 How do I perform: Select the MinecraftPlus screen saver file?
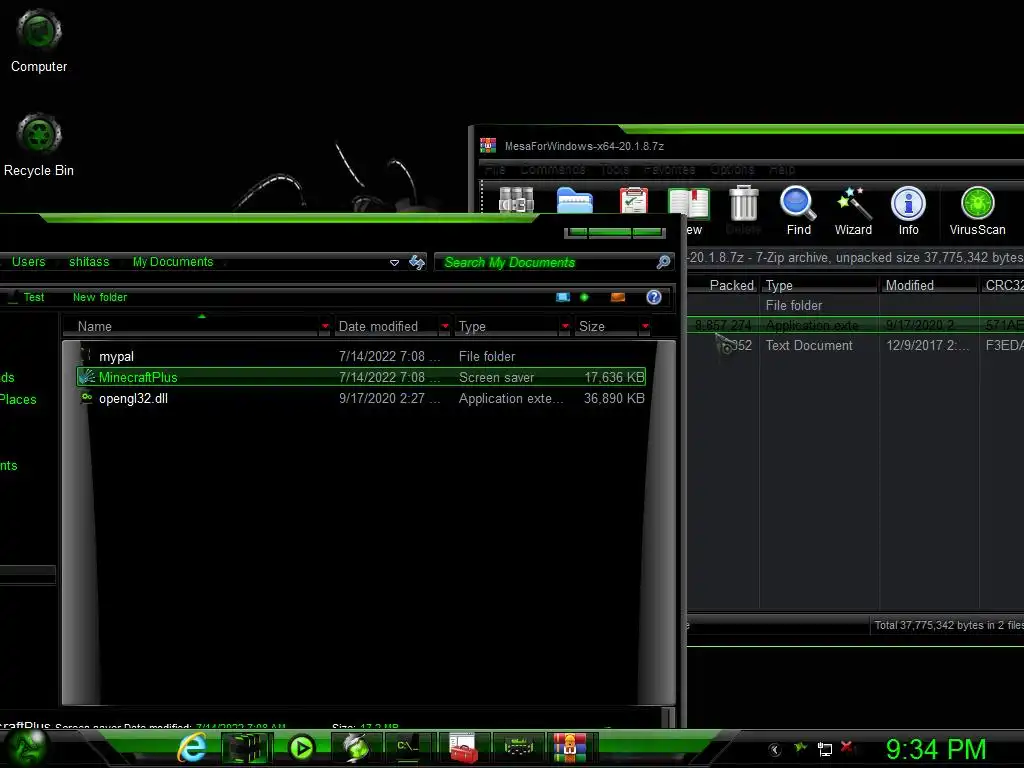click(x=361, y=377)
